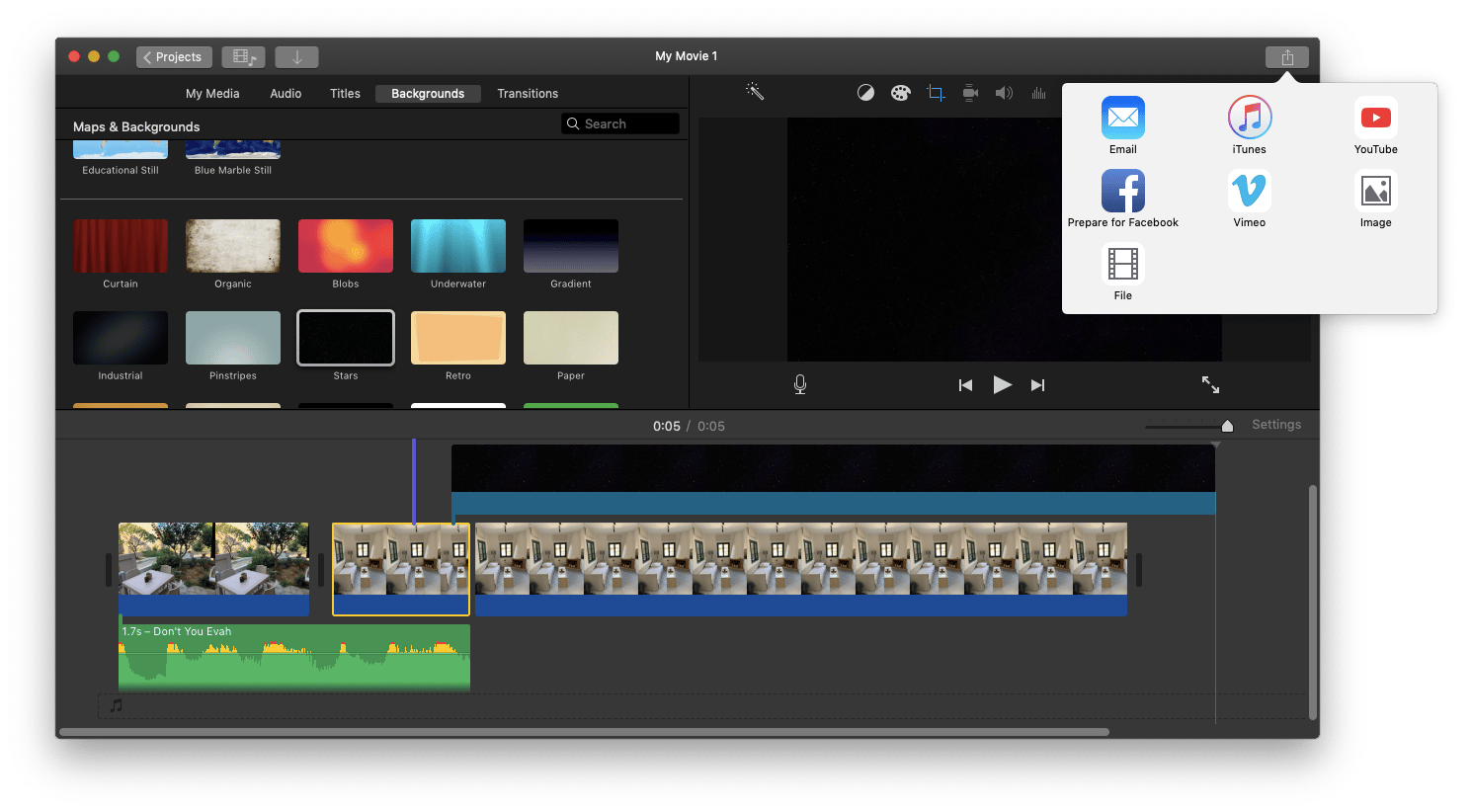Share movie to iTunes
Viewport: 1473px width, 812px height.
point(1249,125)
